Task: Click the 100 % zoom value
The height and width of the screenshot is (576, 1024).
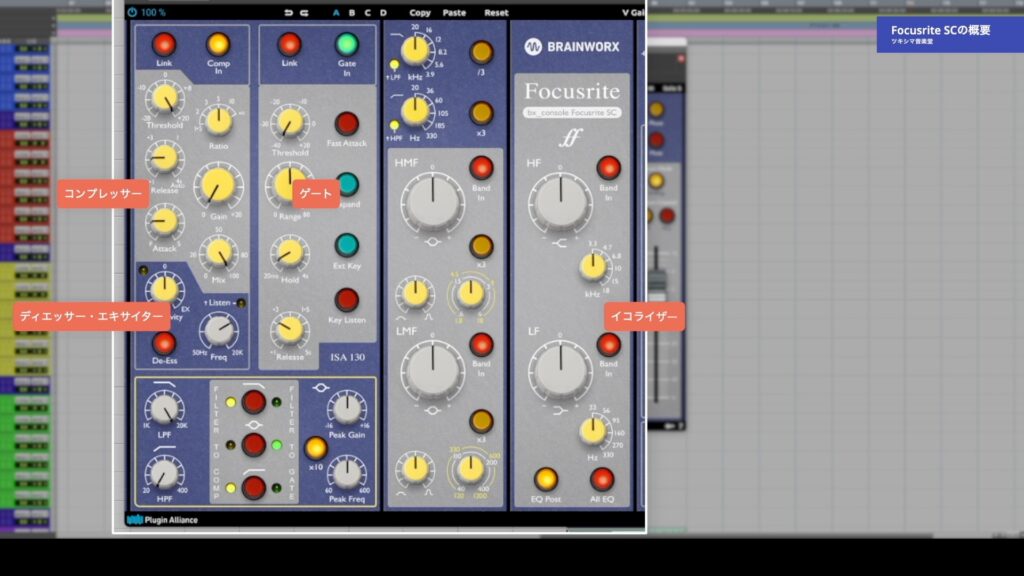Action: [x=153, y=12]
